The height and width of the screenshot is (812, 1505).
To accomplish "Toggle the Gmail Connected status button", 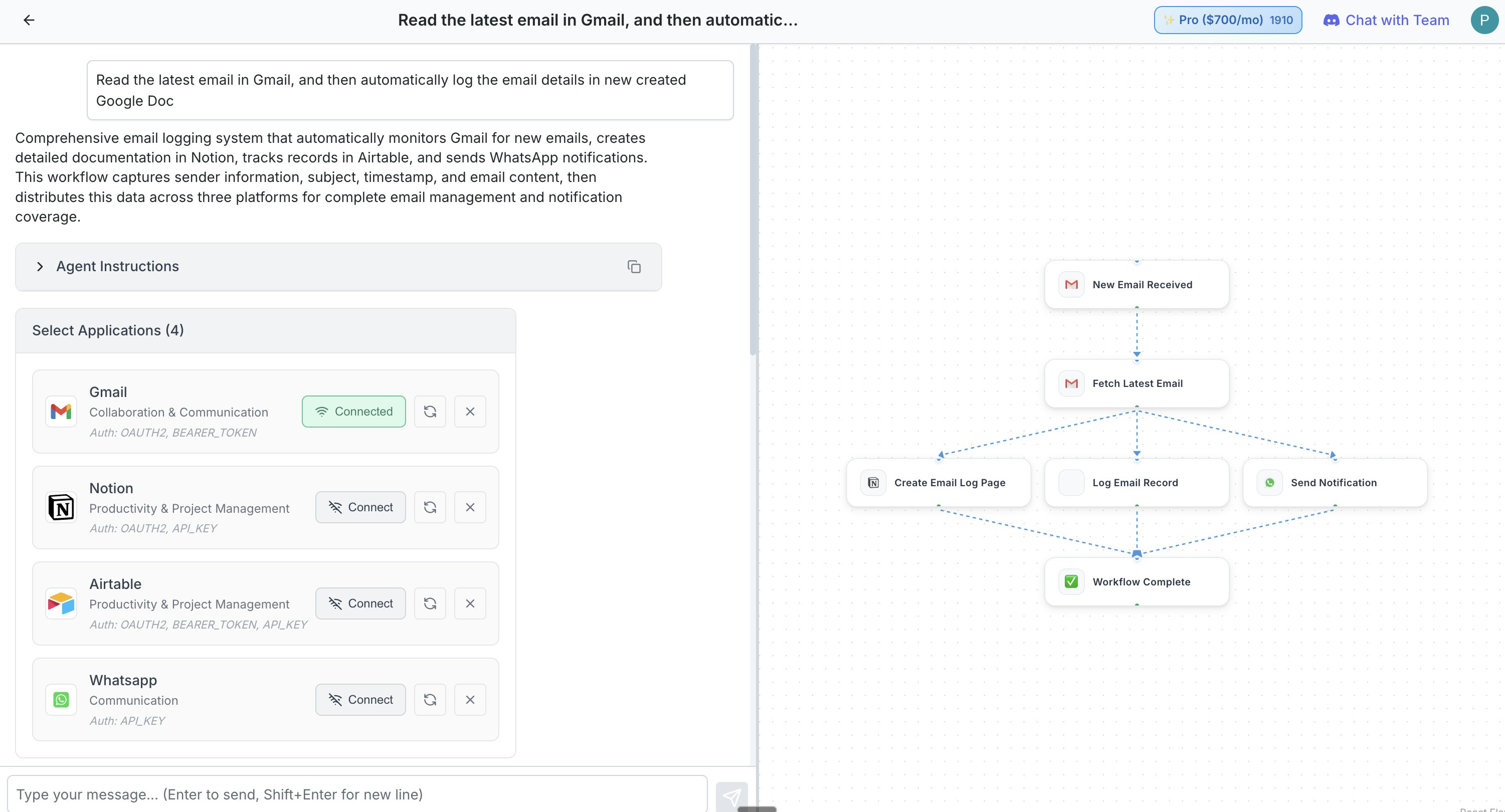I will [353, 411].
